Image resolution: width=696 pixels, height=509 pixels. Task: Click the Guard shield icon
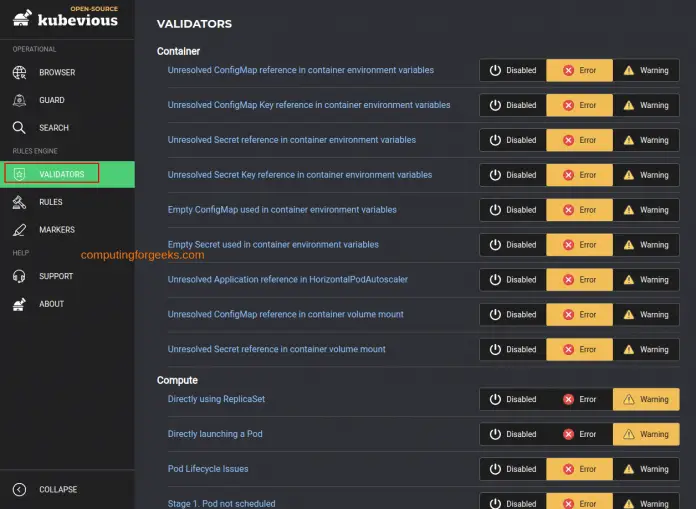pyautogui.click(x=19, y=100)
